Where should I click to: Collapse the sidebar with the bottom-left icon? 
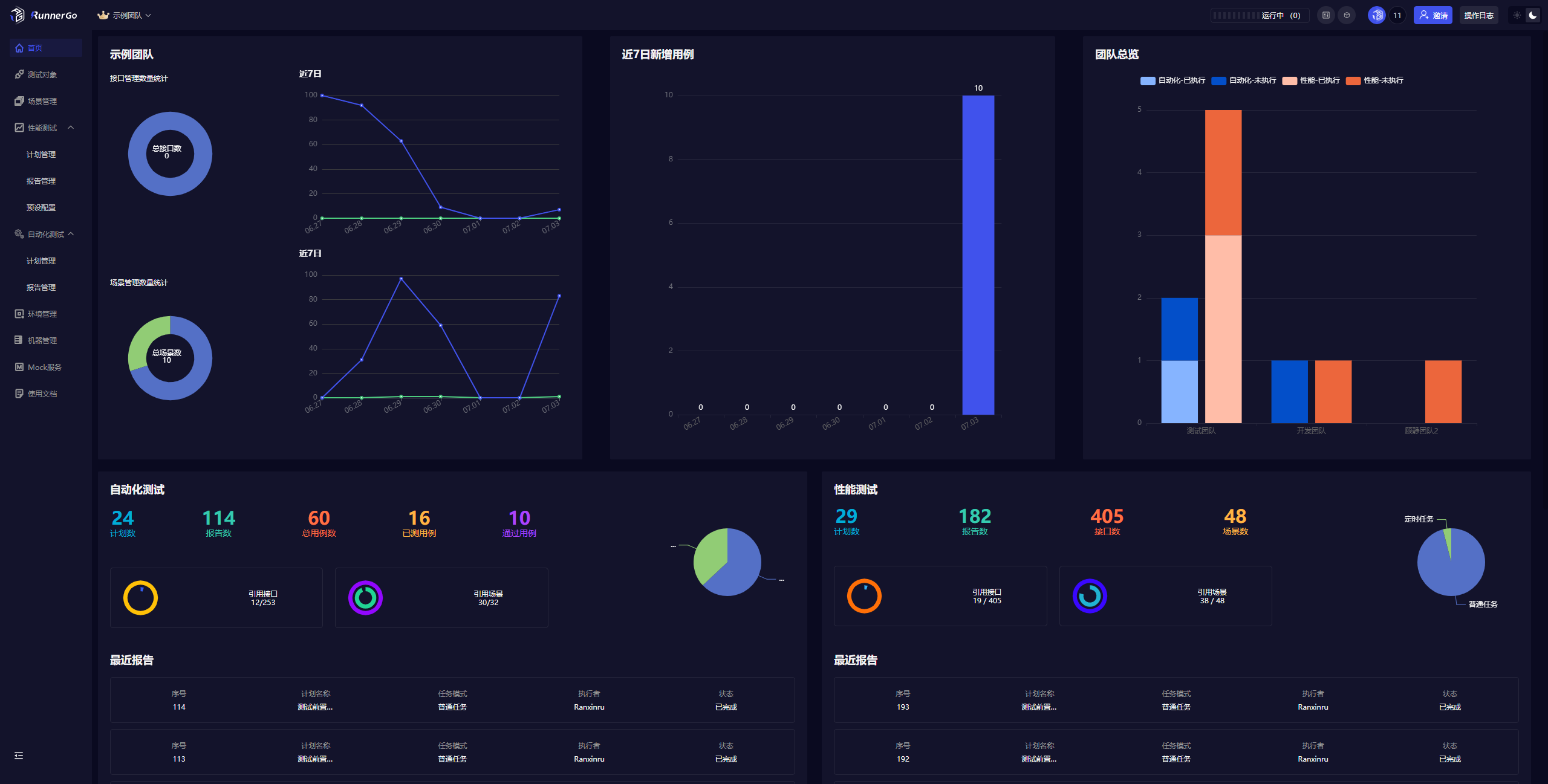19,756
